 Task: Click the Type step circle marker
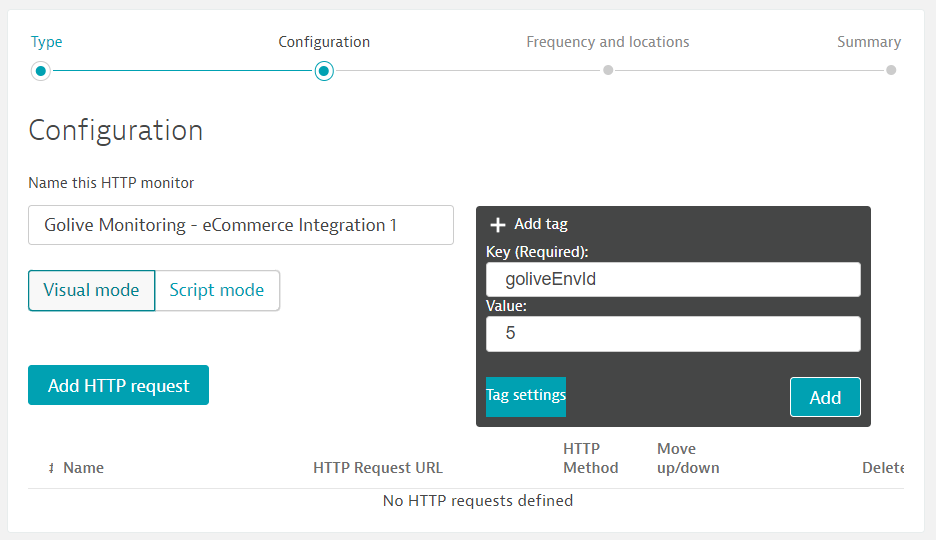[x=40, y=71]
